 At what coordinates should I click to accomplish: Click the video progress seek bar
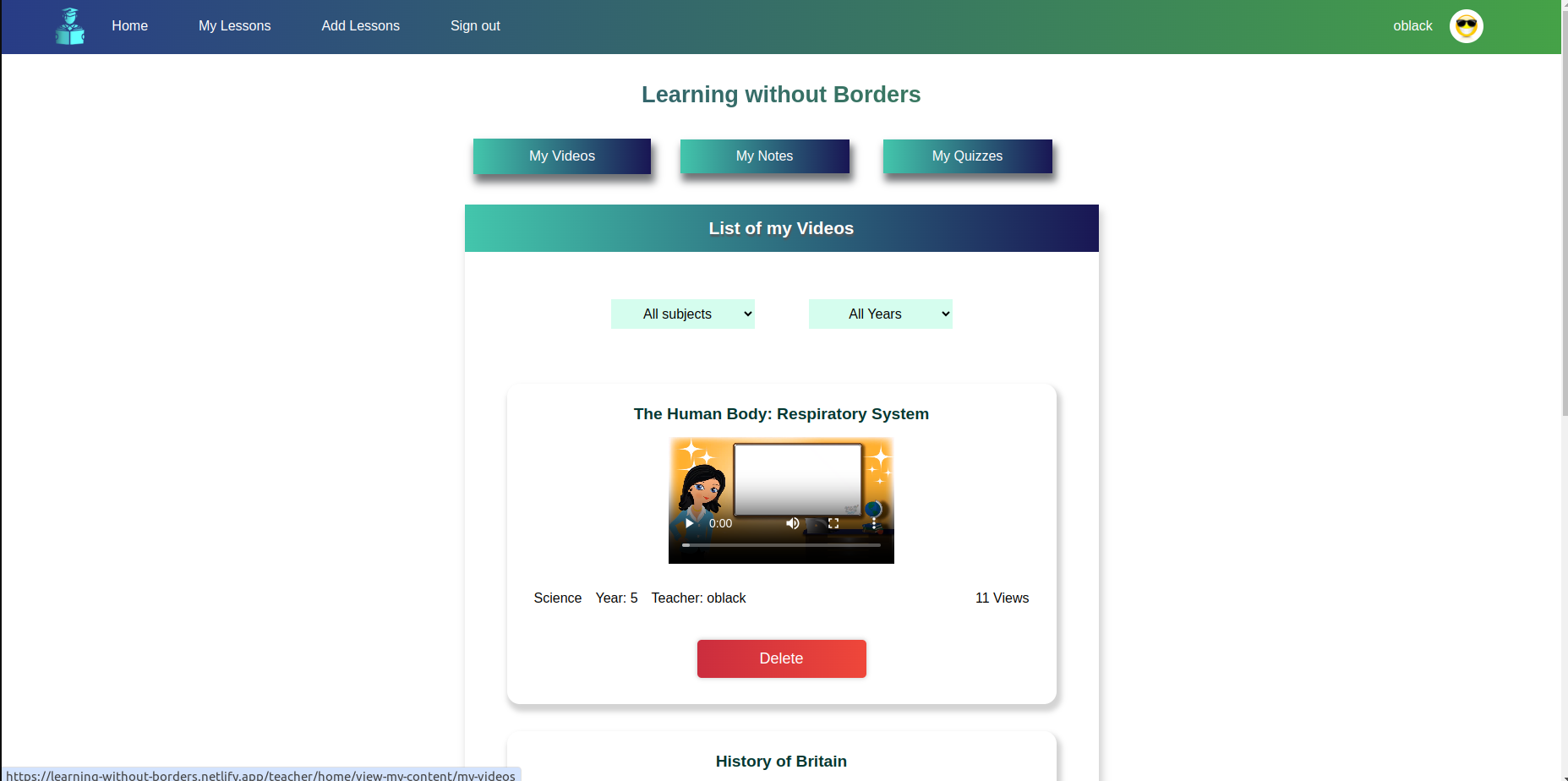781,545
